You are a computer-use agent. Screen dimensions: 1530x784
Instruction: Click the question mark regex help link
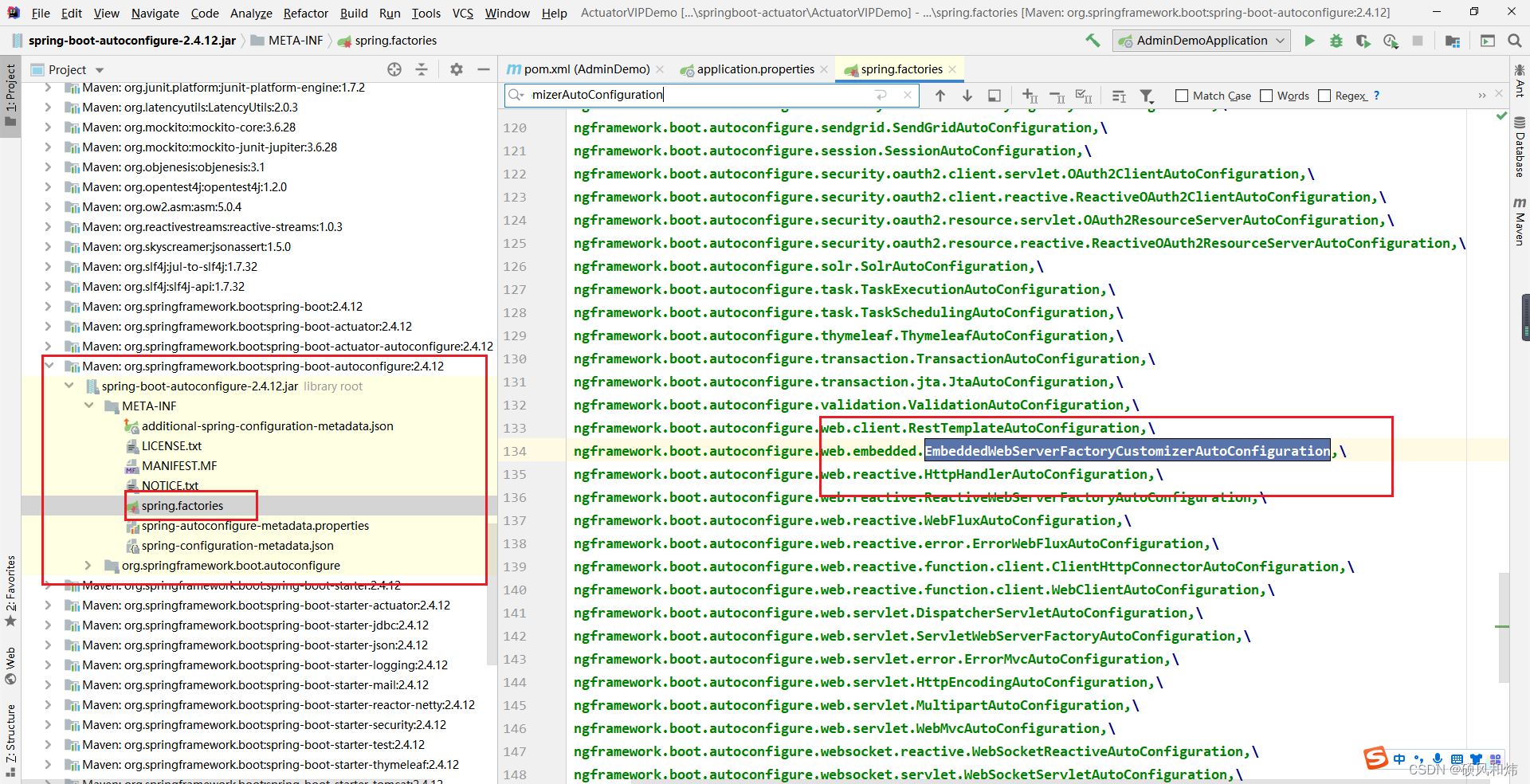pos(1376,96)
